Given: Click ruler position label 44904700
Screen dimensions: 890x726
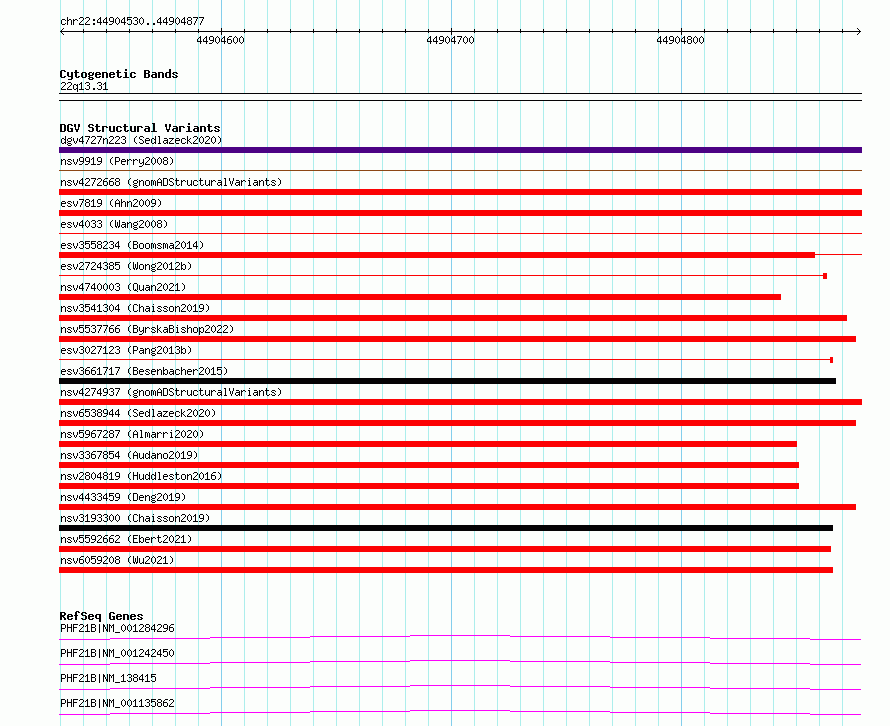Looking at the screenshot, I should click(450, 40).
